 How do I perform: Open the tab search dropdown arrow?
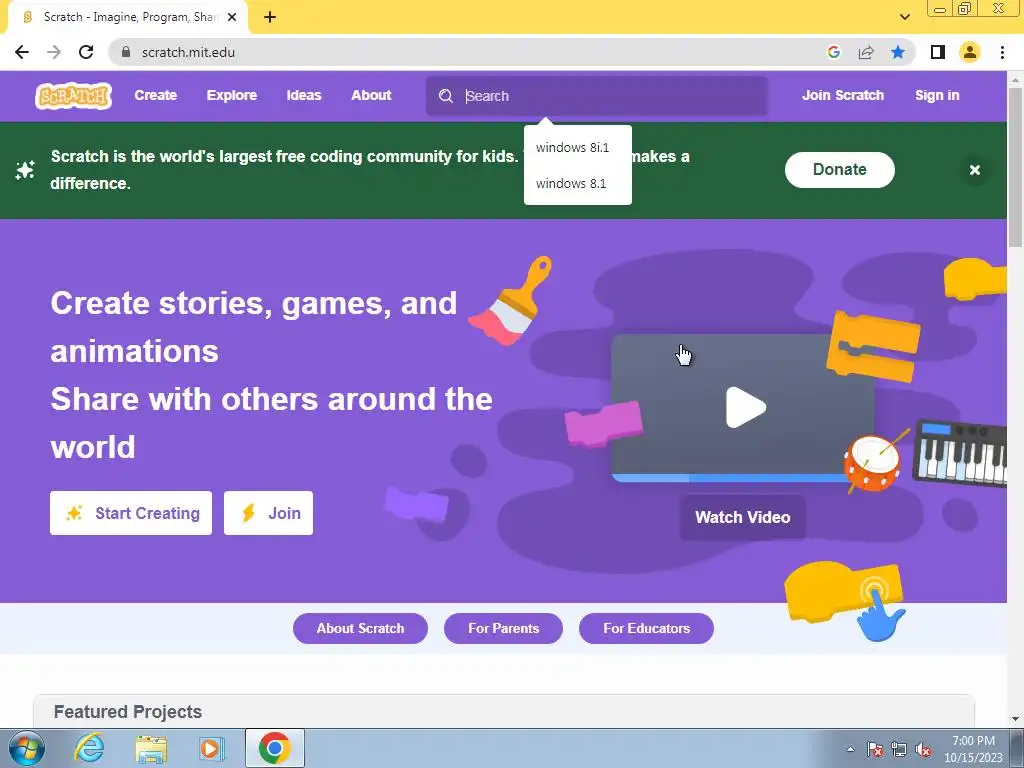[905, 17]
